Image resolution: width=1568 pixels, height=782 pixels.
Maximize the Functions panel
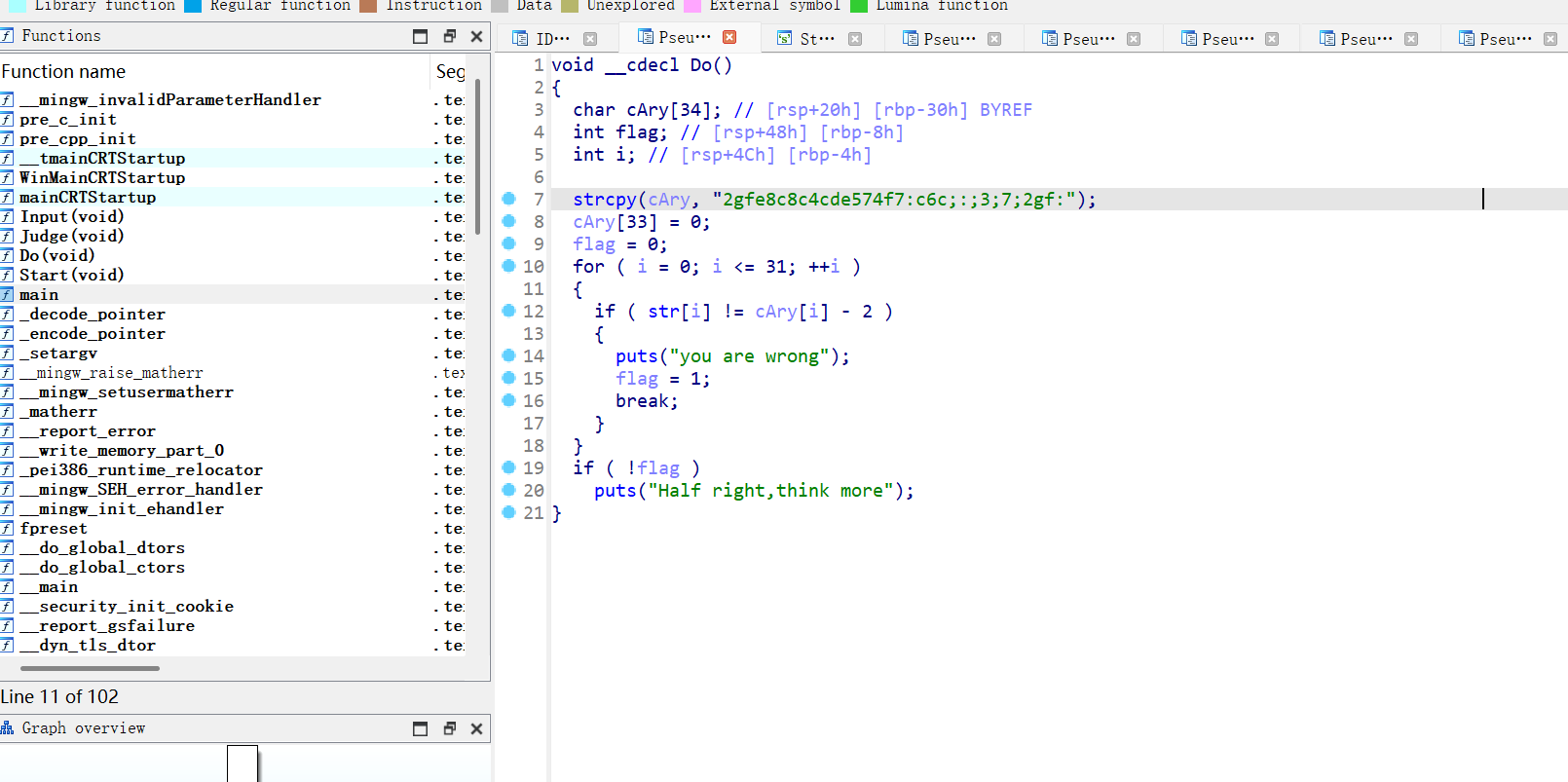click(x=421, y=36)
